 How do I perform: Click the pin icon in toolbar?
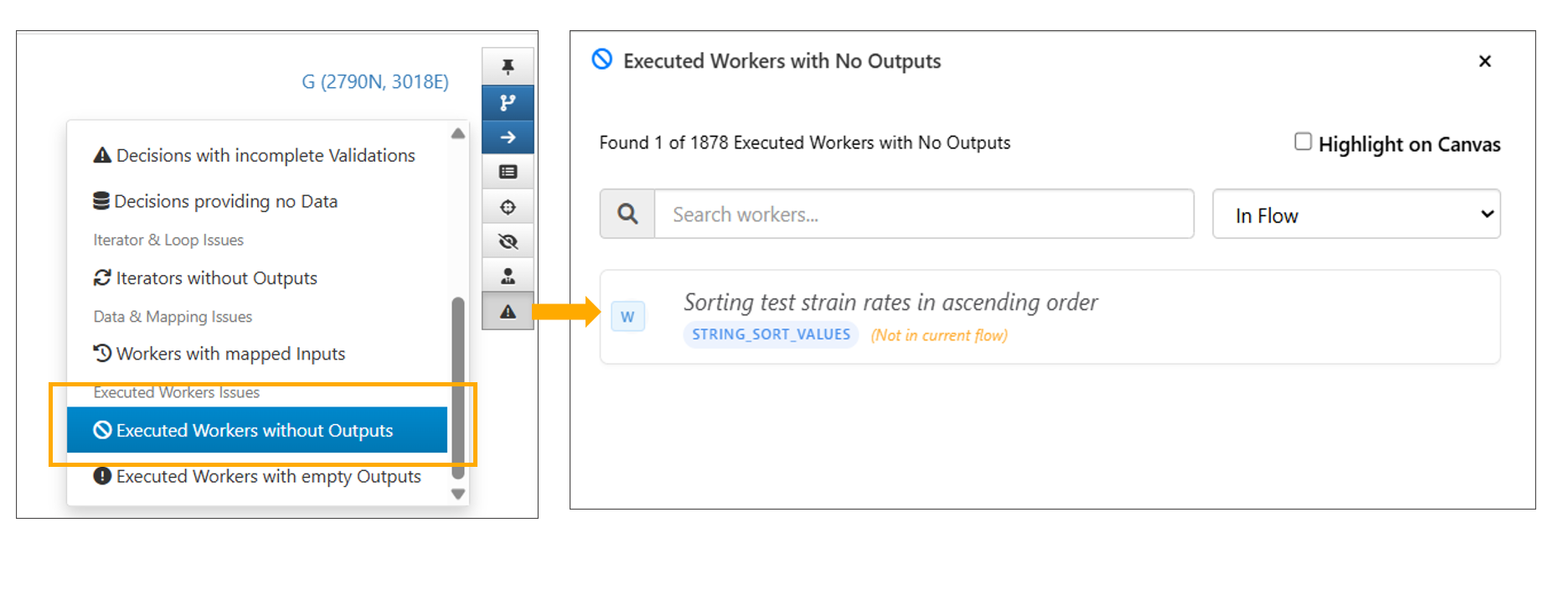[508, 67]
